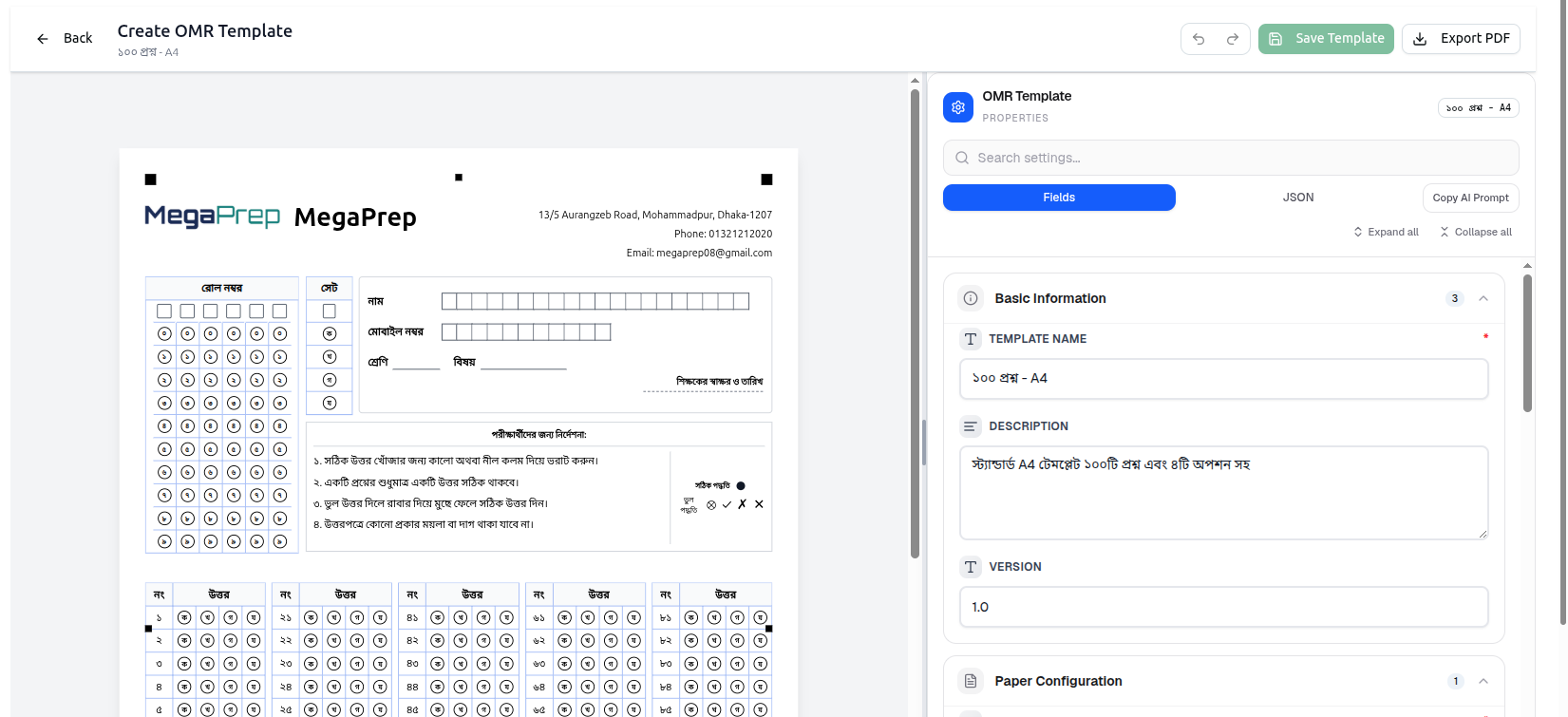This screenshot has height=717, width=1568.
Task: Collapse all property sections
Action: click(1476, 232)
